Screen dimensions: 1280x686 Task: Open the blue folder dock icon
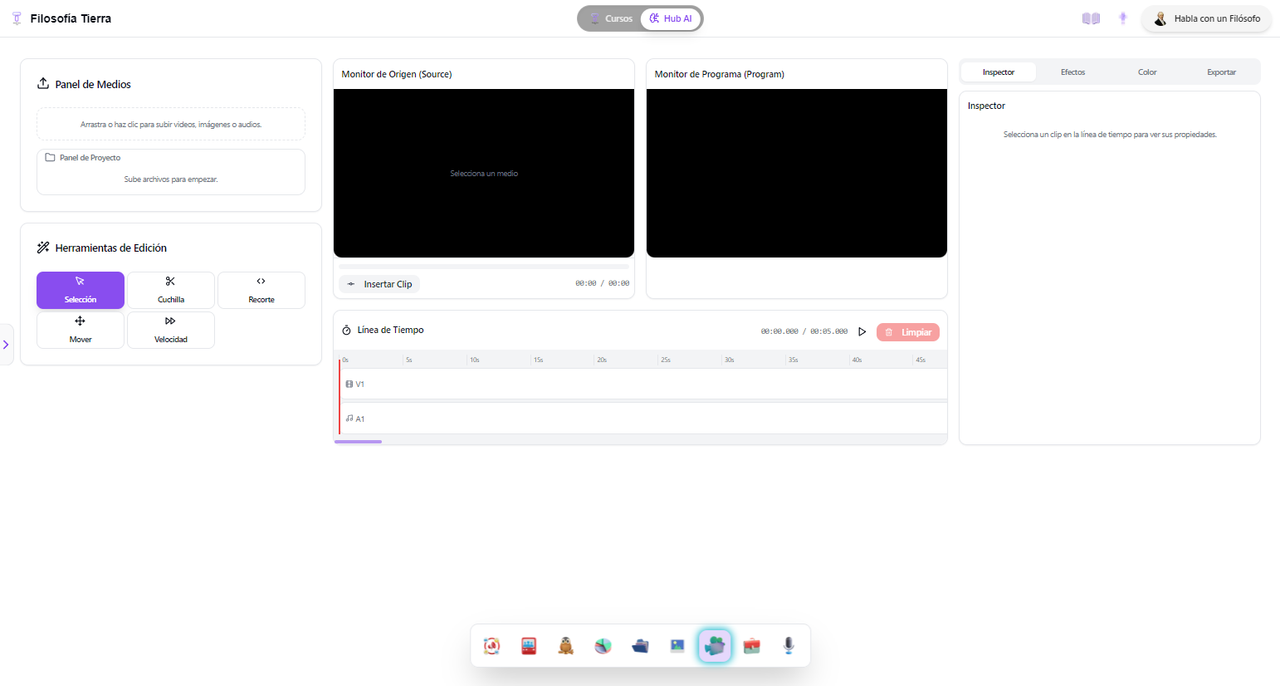pyautogui.click(x=640, y=646)
